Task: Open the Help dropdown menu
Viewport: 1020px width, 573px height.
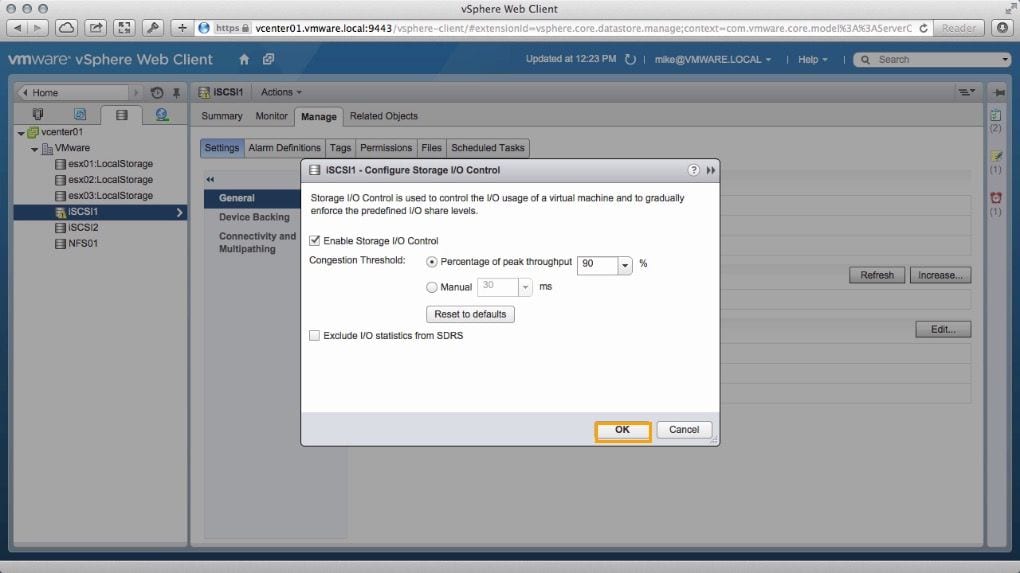Action: (812, 59)
